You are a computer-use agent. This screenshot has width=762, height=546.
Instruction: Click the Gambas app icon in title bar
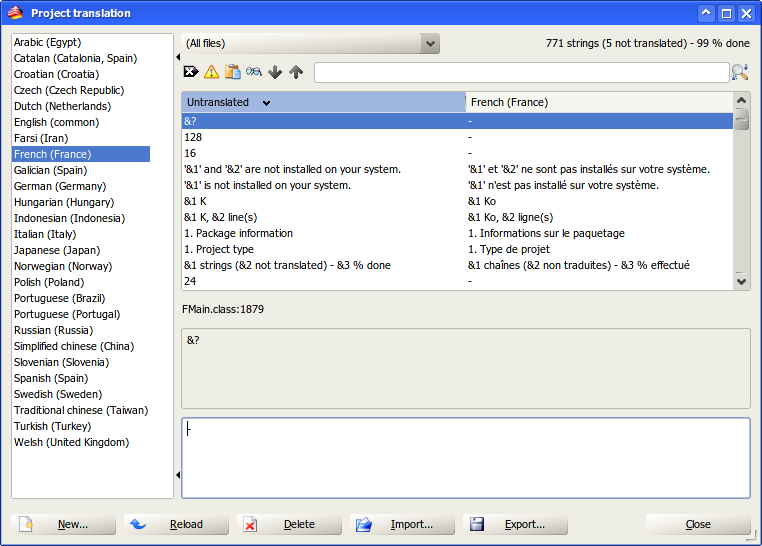click(15, 13)
